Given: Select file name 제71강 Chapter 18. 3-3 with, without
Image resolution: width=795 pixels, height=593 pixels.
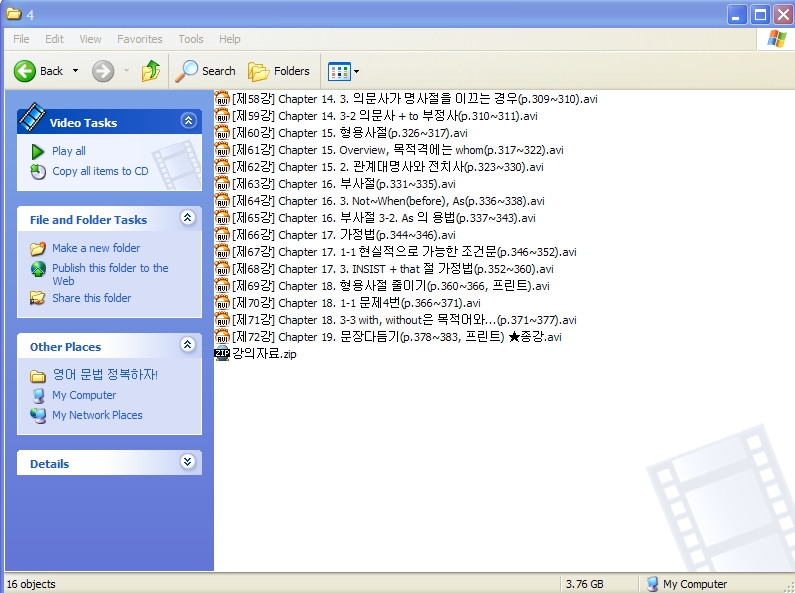Looking at the screenshot, I should tap(404, 320).
